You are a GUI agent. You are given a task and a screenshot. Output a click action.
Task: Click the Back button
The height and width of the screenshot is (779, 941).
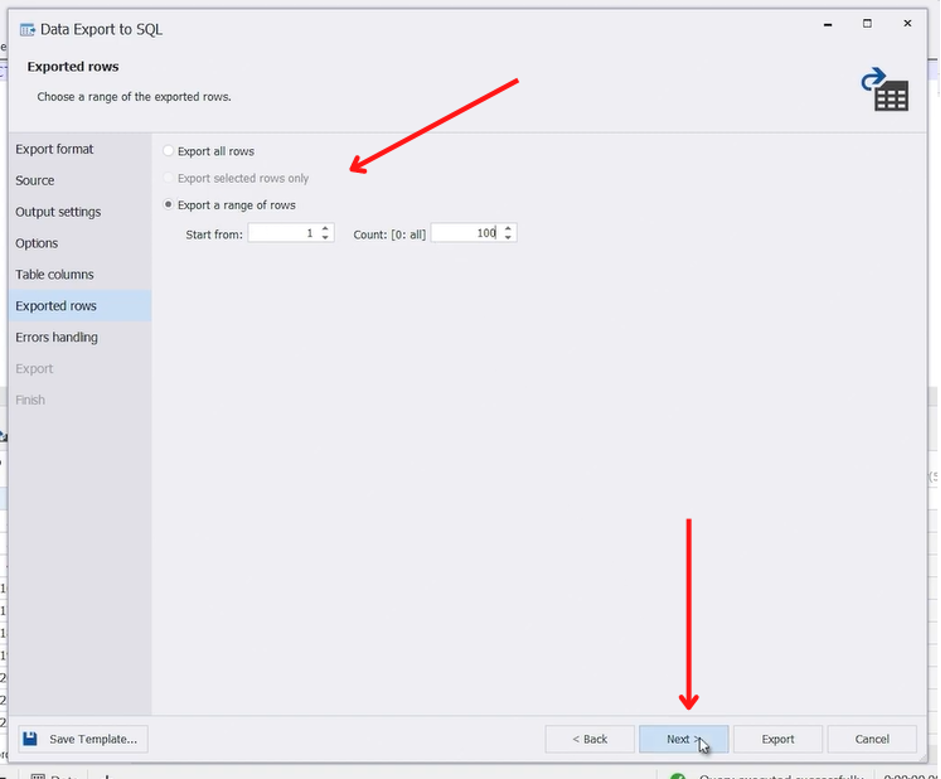(589, 739)
